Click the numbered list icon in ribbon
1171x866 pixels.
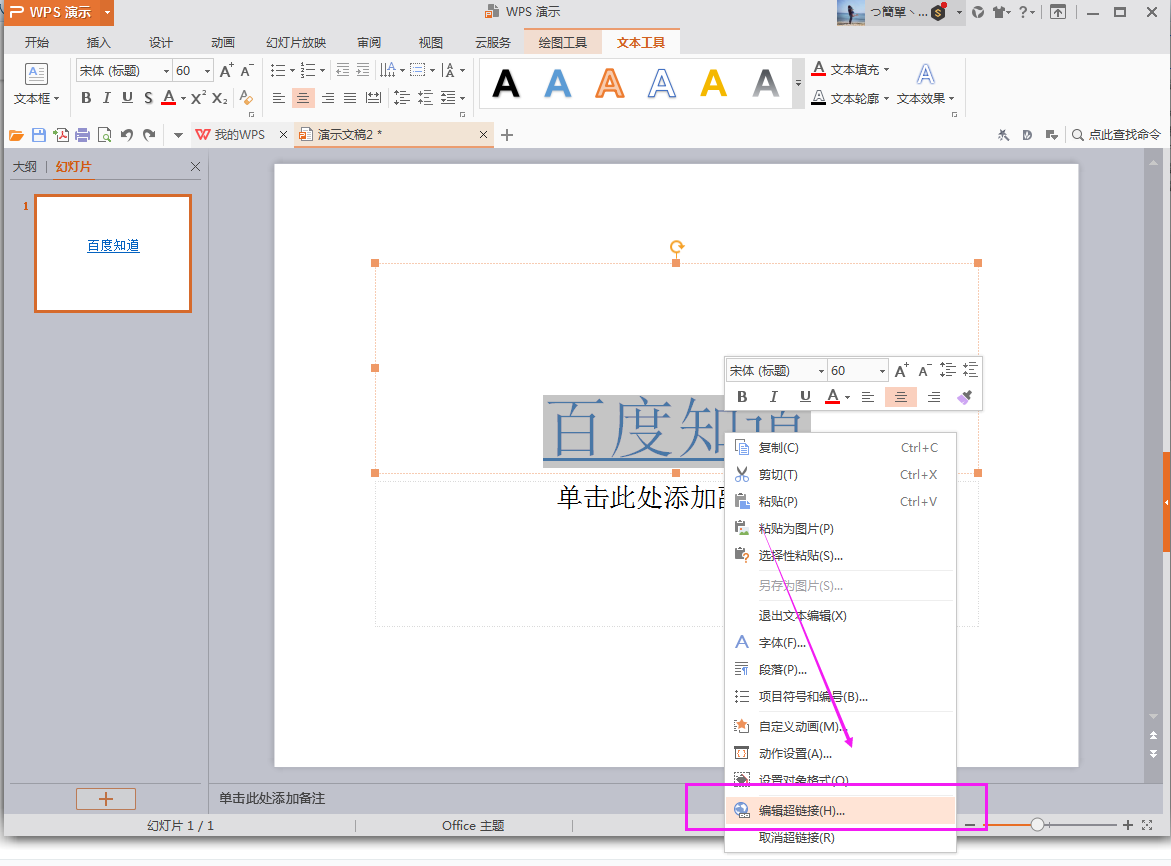pyautogui.click(x=308, y=70)
